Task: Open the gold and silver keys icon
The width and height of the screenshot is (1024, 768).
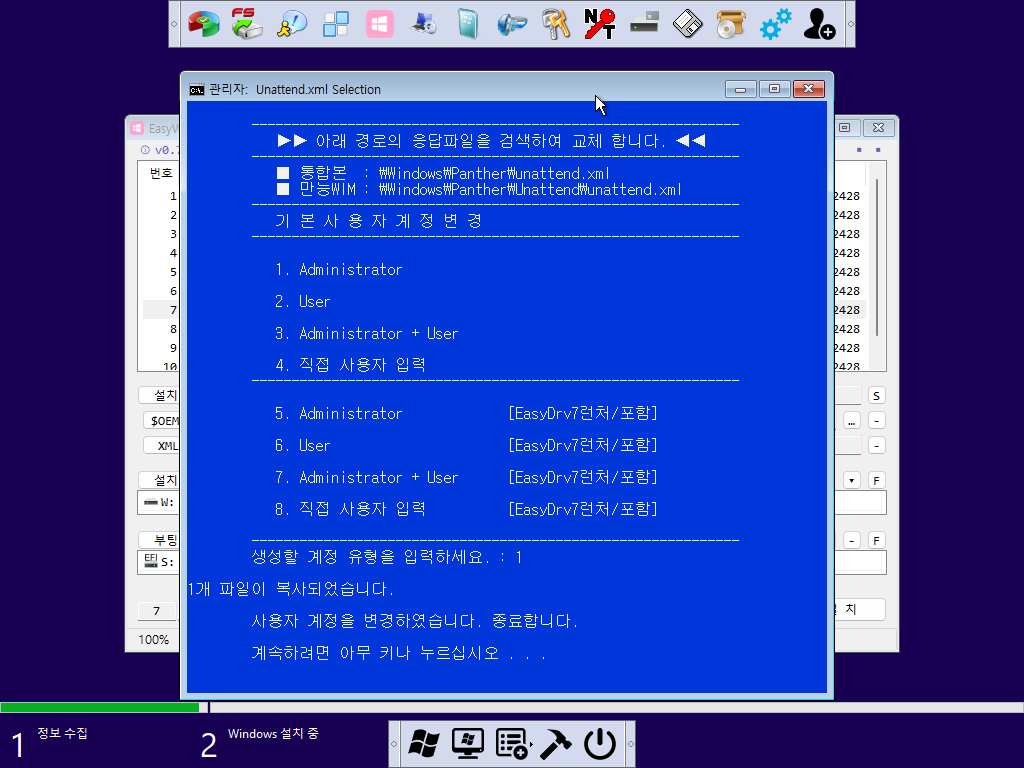Action: click(556, 24)
